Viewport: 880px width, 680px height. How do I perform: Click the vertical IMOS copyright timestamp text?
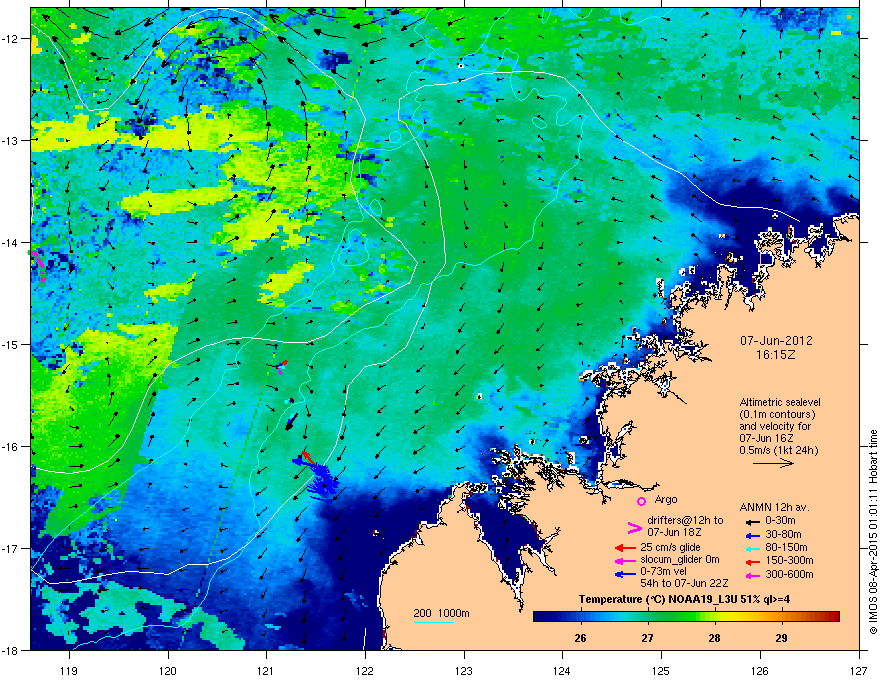[873, 532]
